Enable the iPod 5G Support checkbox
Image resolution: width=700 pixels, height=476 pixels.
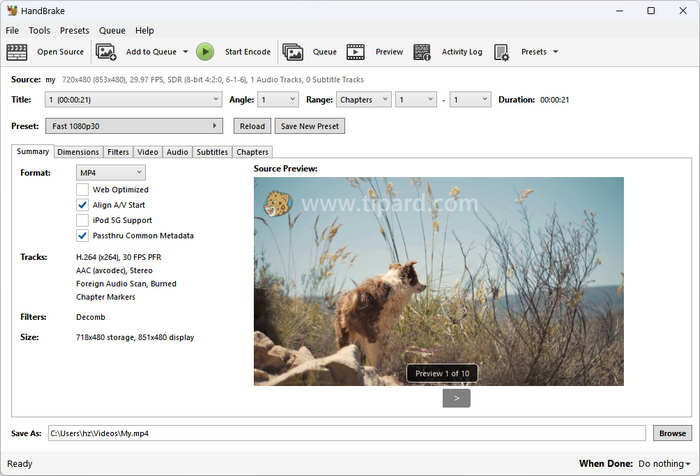(82, 220)
